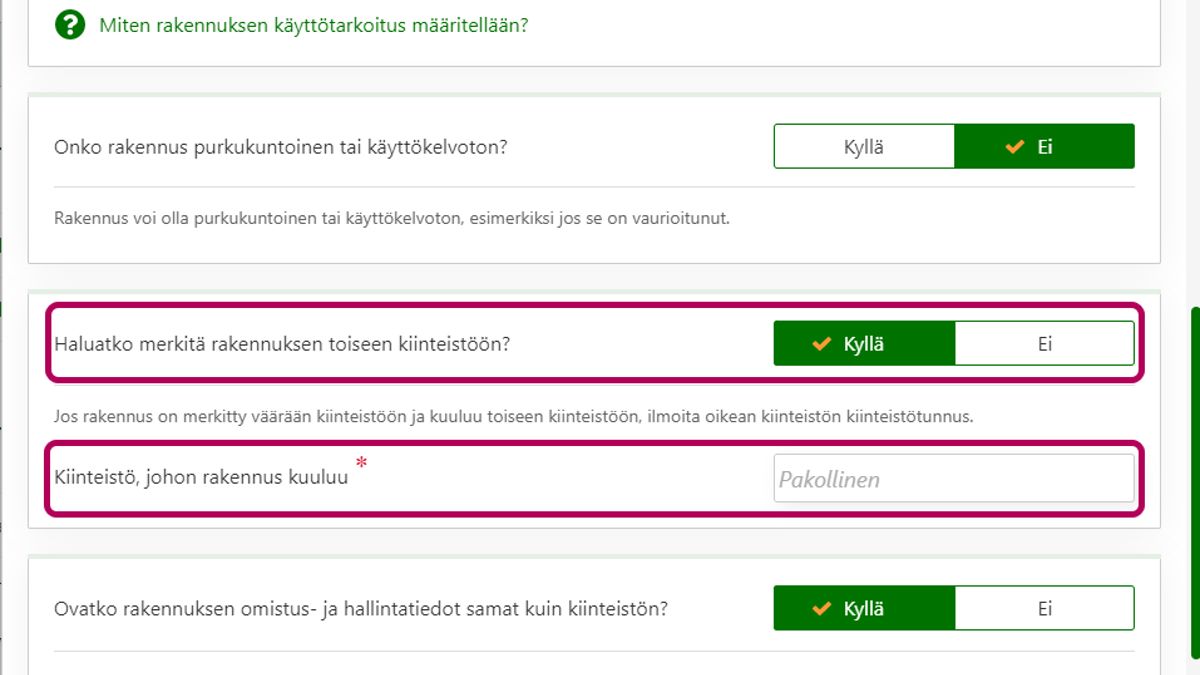The height and width of the screenshot is (675, 1200).
Task: Click checkmark icon in 'omistus- ja hallintatiedot' Kyllä button
Action: click(x=822, y=608)
